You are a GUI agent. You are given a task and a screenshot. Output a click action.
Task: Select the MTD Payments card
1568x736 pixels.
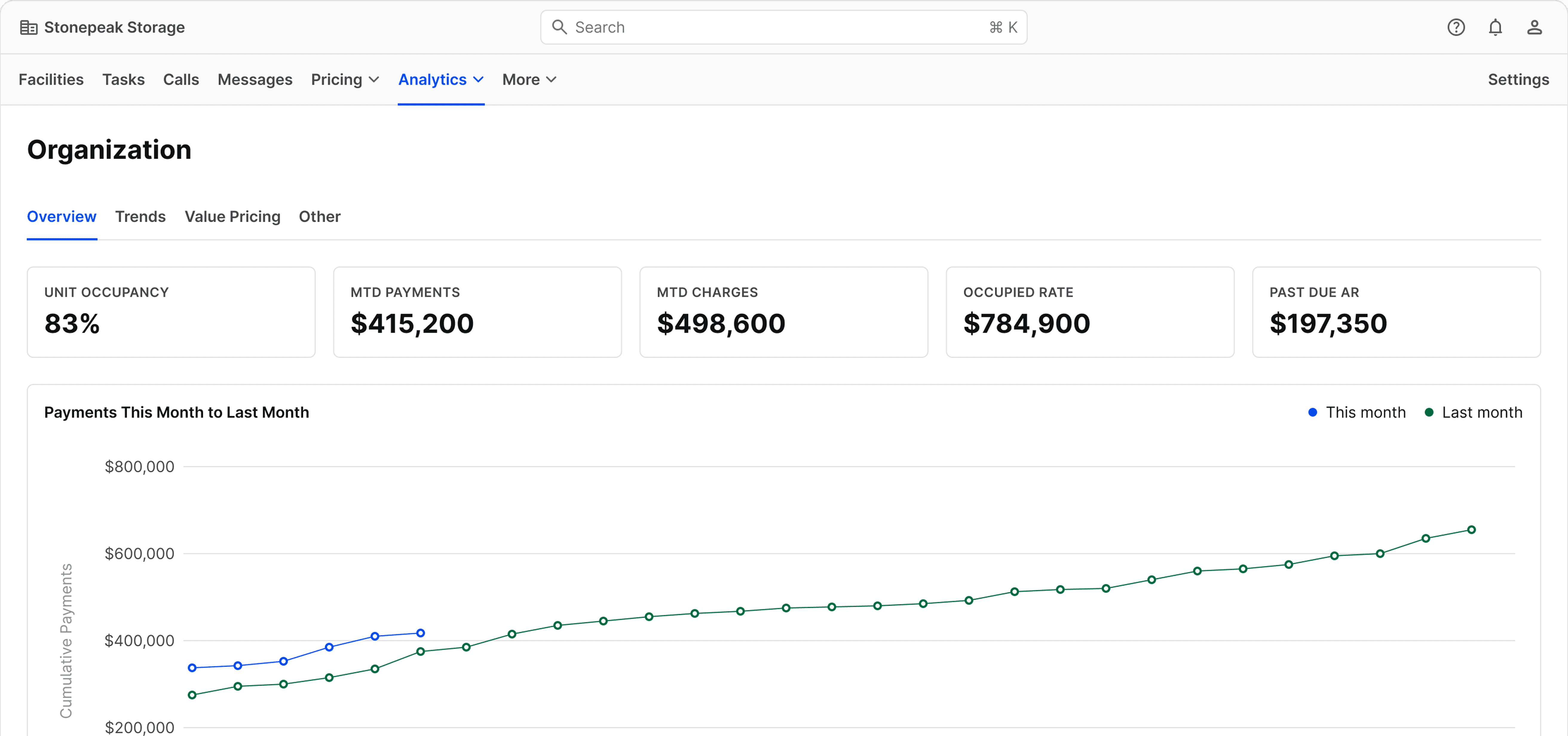coord(477,312)
